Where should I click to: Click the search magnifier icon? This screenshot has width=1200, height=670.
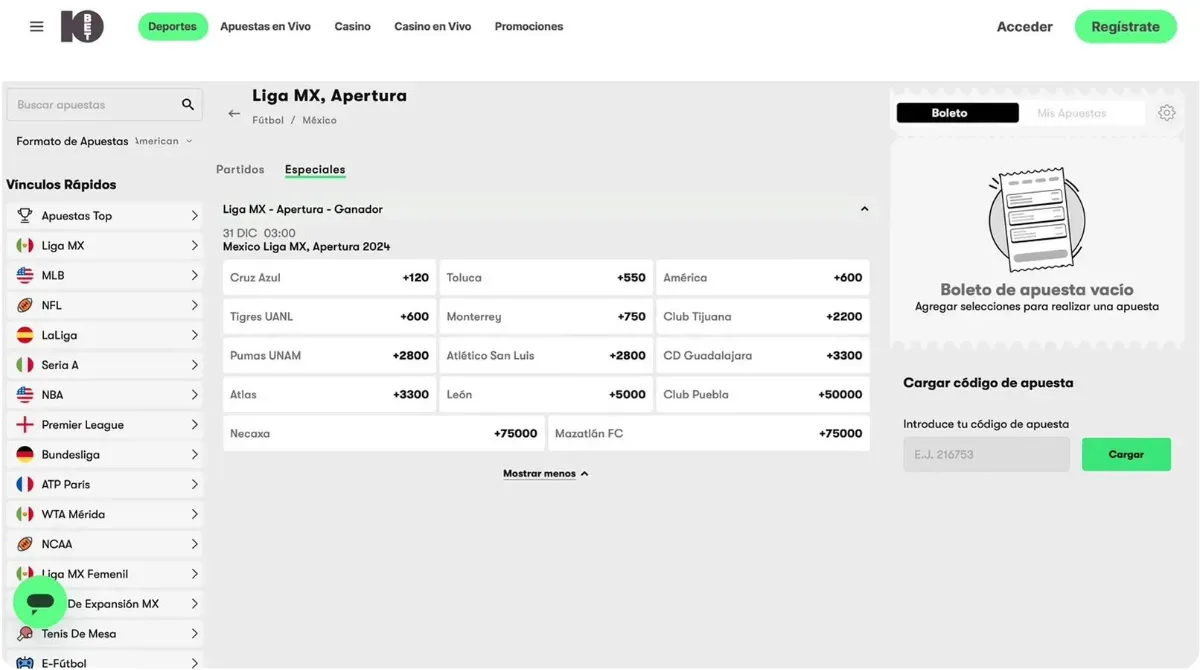point(187,104)
